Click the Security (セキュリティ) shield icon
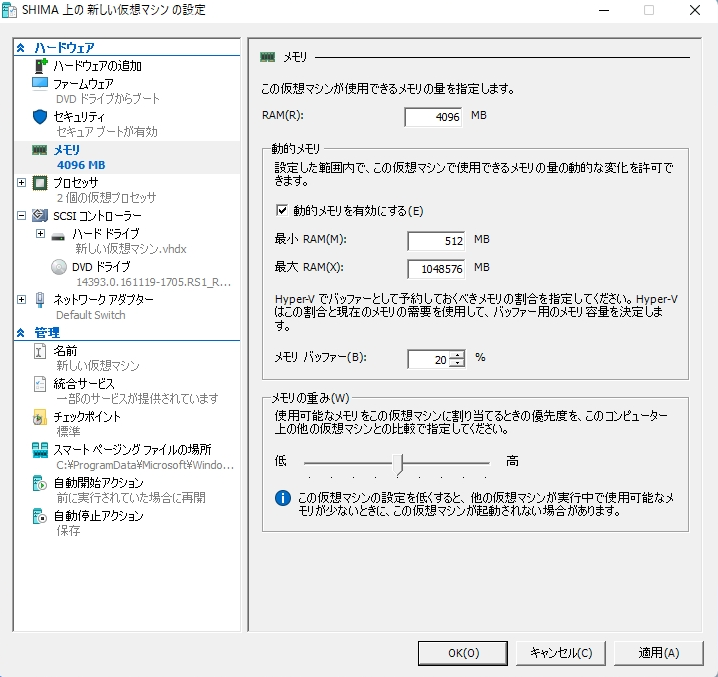This screenshot has width=718, height=677. point(40,117)
